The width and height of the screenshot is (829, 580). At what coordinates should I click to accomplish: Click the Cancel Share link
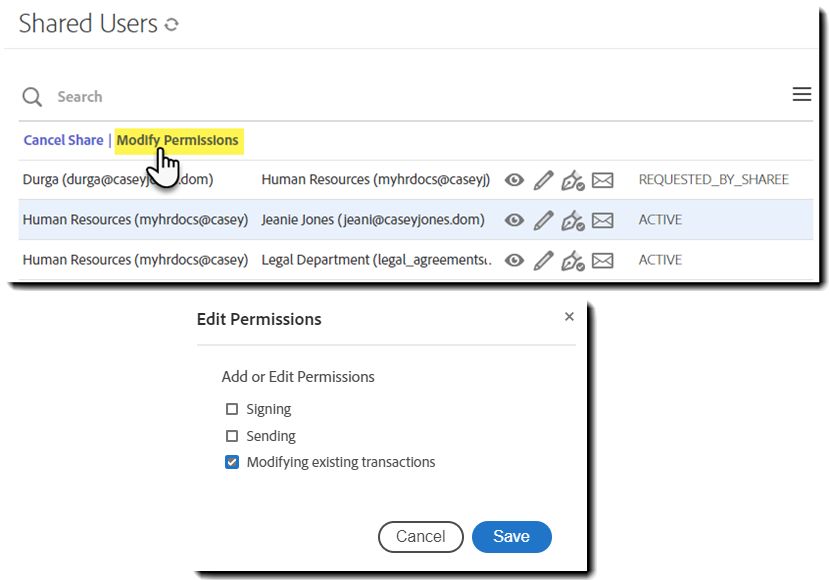tap(63, 140)
